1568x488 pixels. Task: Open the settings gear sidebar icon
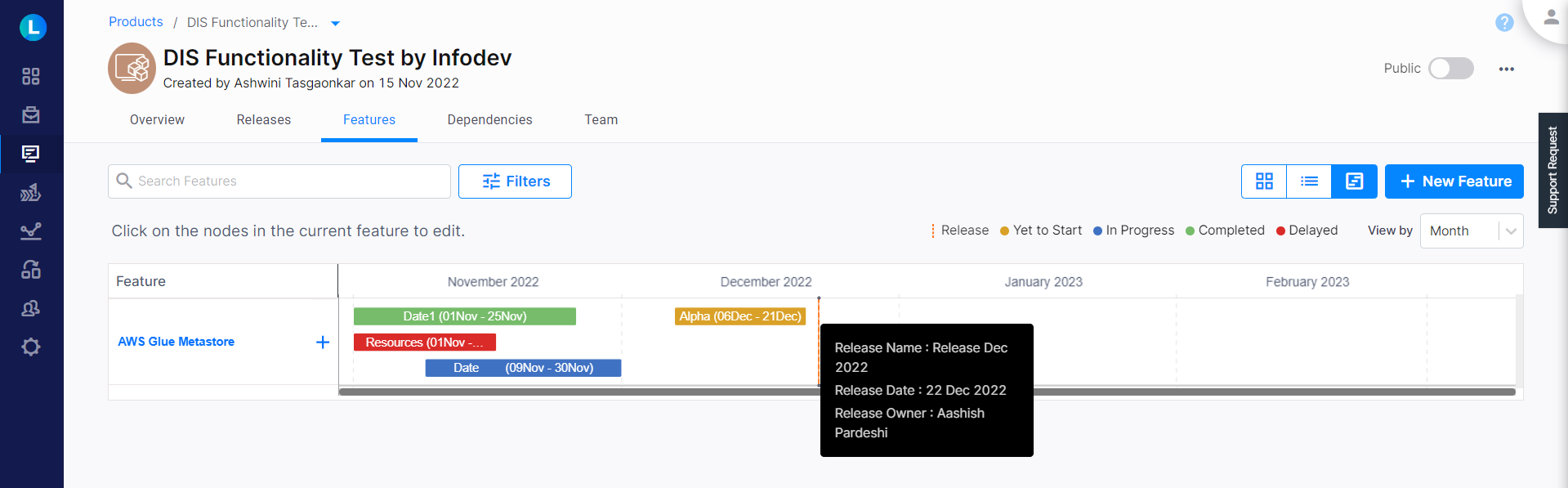point(31,347)
